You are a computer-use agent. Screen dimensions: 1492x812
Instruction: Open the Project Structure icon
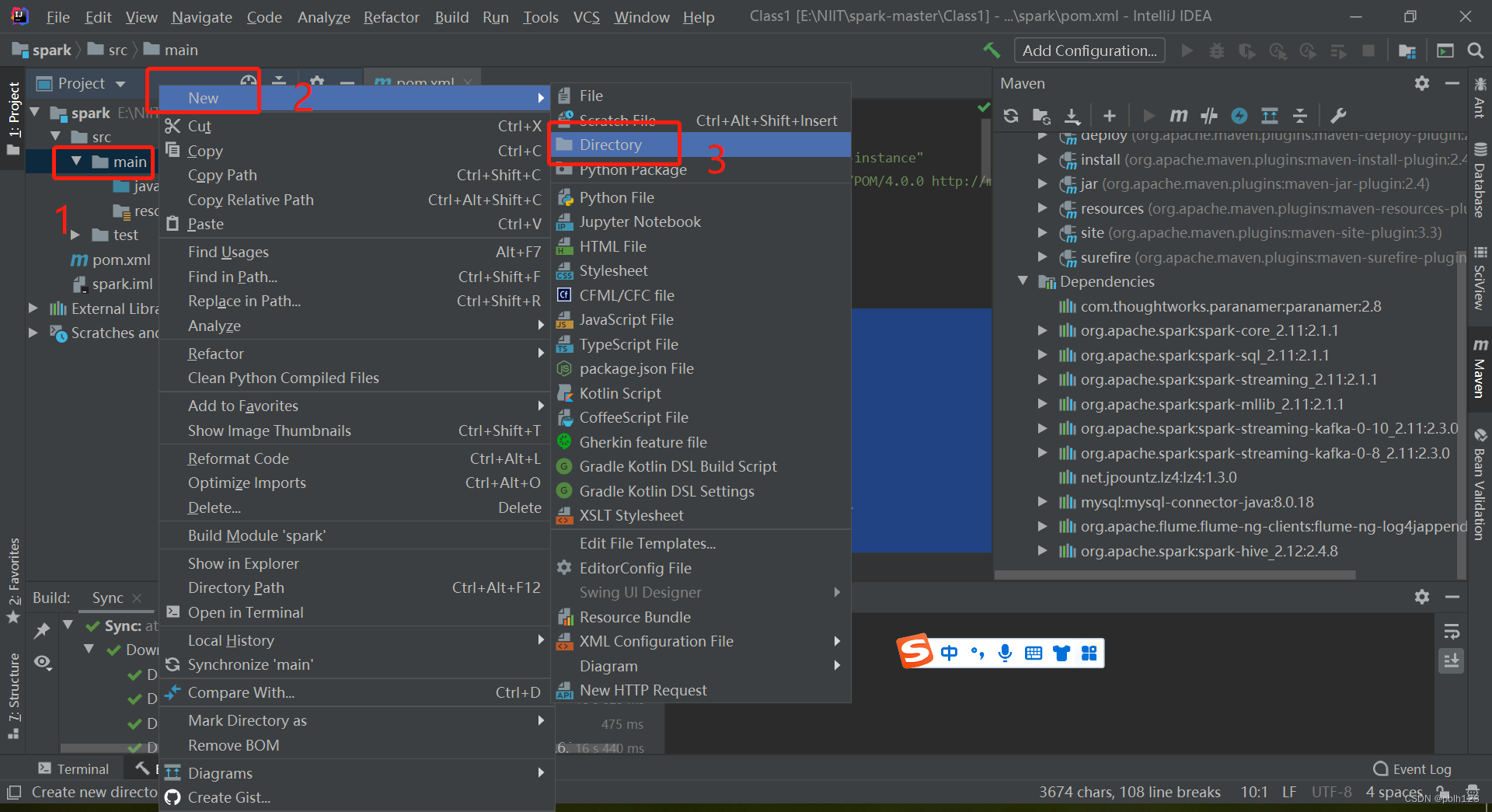pyautogui.click(x=1407, y=51)
